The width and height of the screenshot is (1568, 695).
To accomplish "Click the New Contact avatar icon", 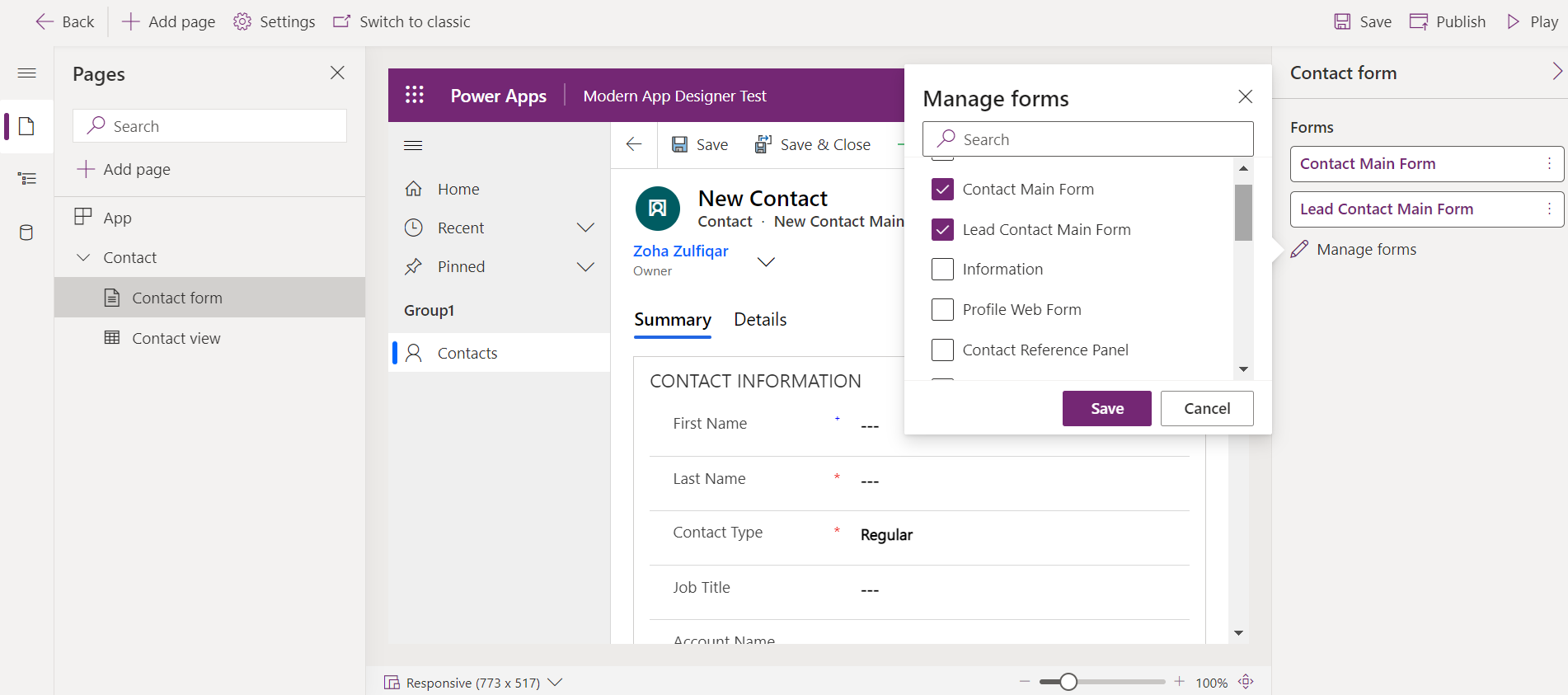I will click(658, 209).
